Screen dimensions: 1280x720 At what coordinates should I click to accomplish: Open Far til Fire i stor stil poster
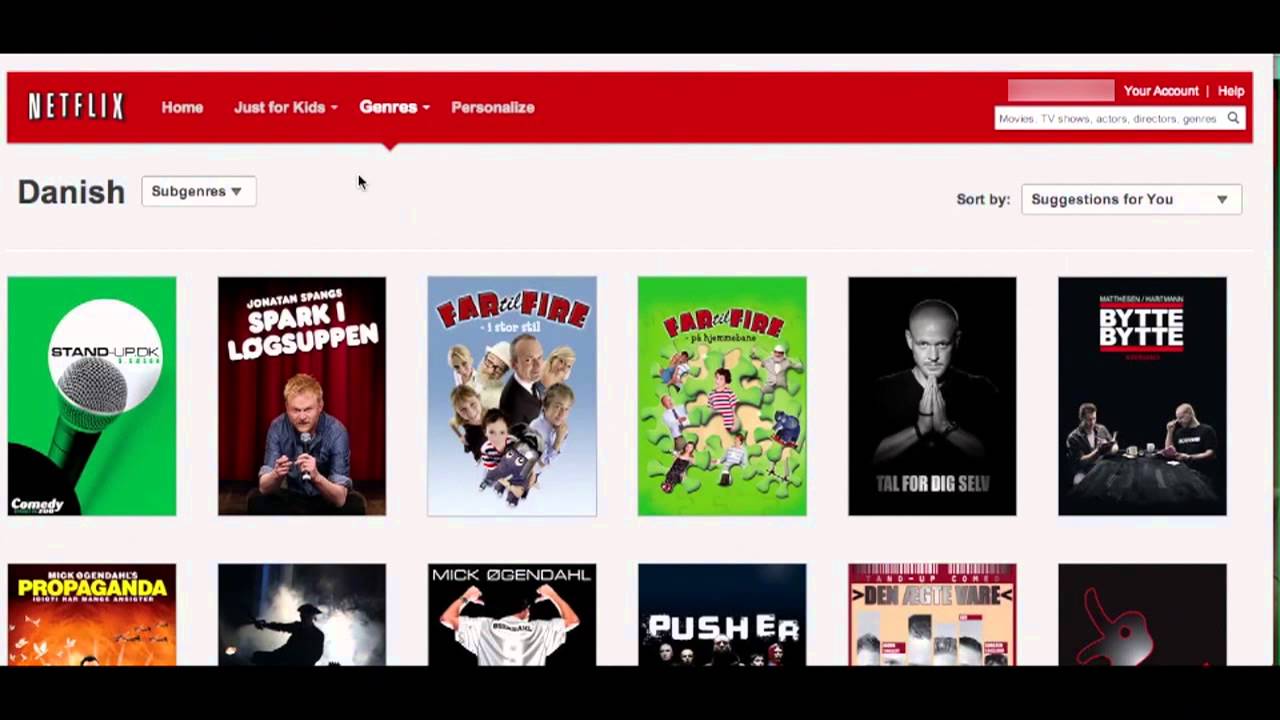click(512, 396)
